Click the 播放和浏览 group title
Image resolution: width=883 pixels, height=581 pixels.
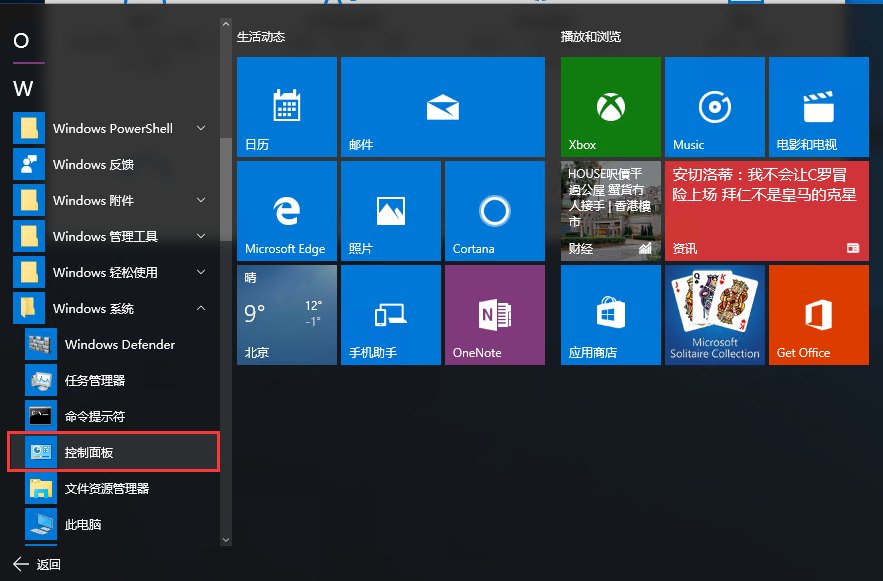[591, 37]
